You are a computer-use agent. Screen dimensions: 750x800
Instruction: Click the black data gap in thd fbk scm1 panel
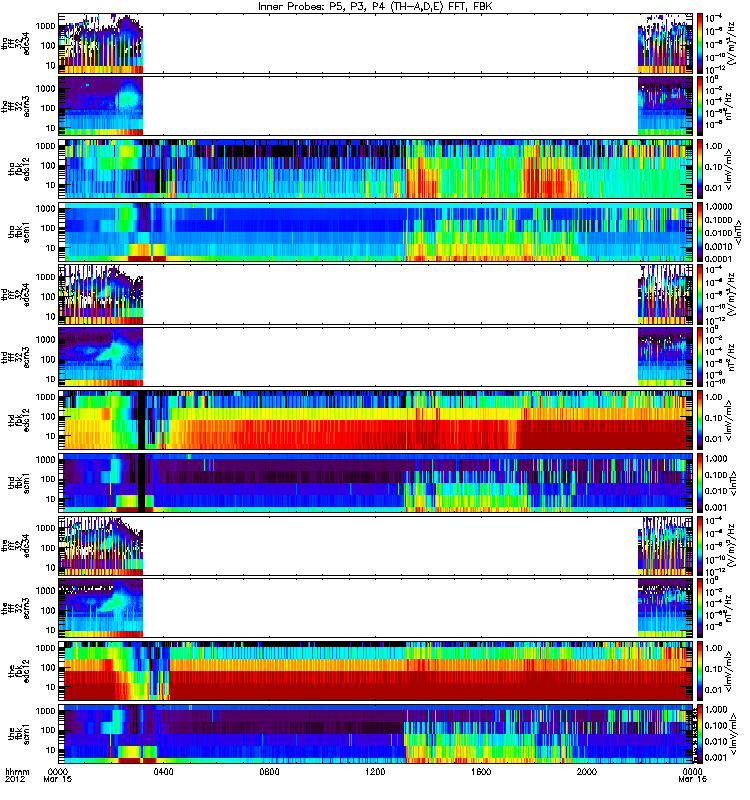pyautogui.click(x=141, y=483)
